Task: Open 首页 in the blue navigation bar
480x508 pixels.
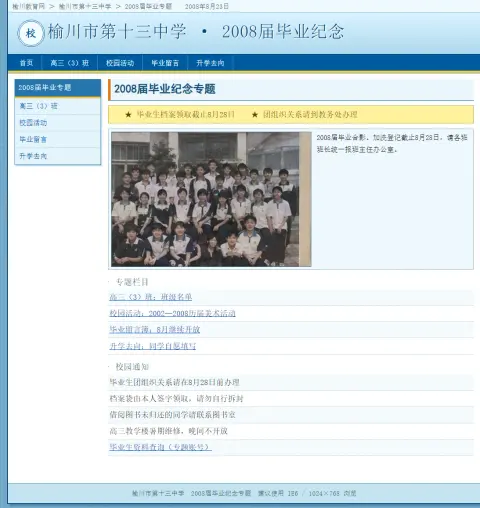Action: tap(26, 63)
